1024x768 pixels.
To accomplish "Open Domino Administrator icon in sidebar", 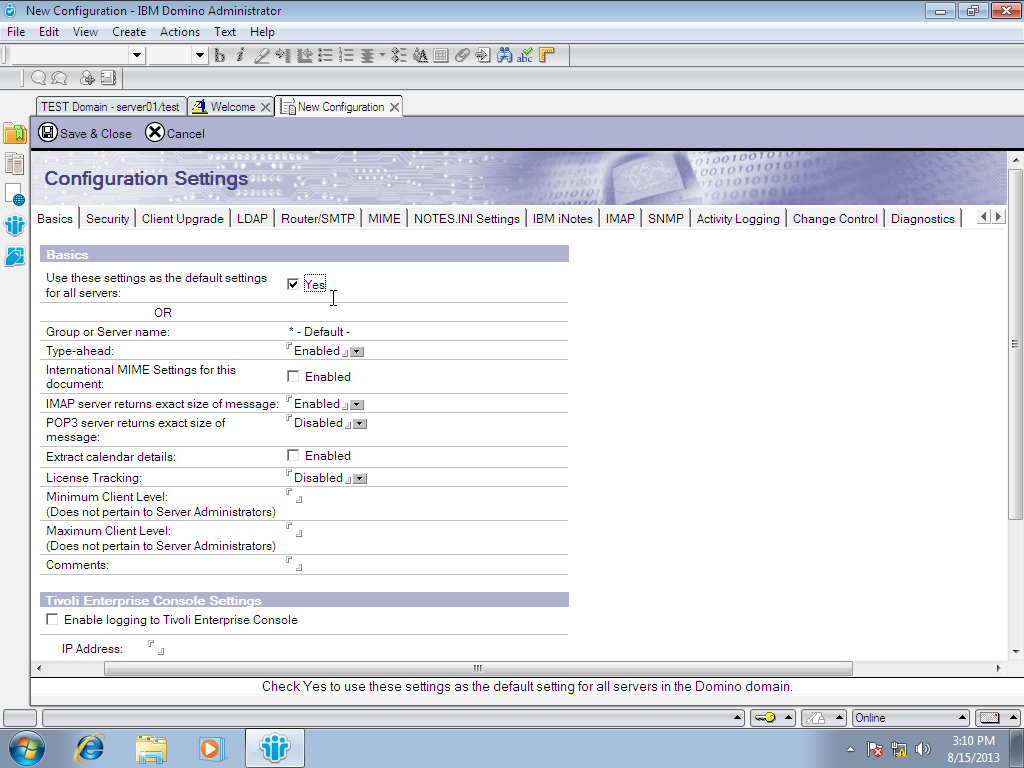I will click(14, 225).
